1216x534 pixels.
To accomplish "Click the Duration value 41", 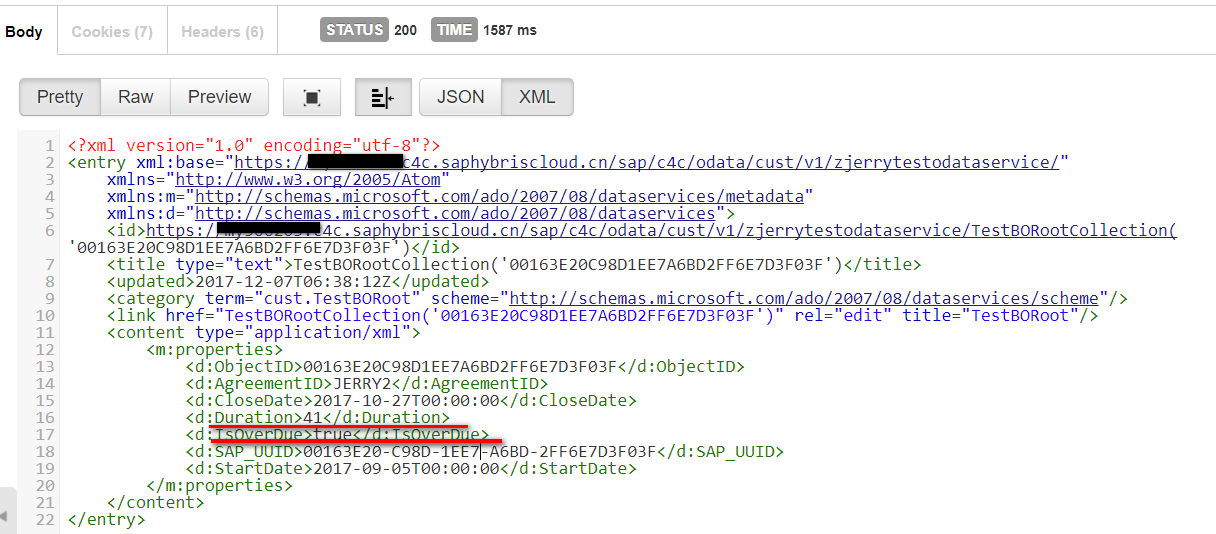I will point(312,418).
